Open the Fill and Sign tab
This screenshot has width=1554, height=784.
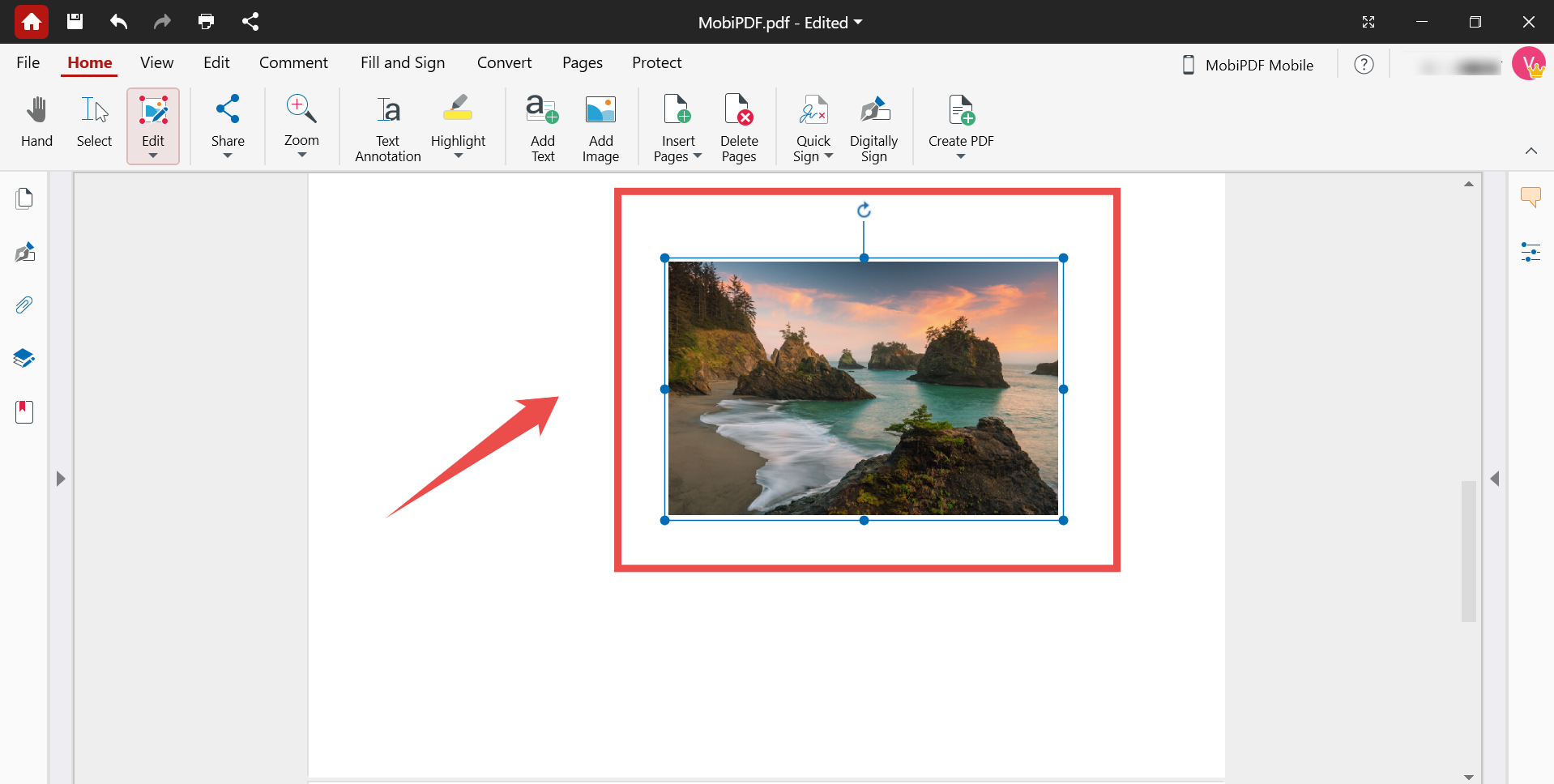[403, 62]
